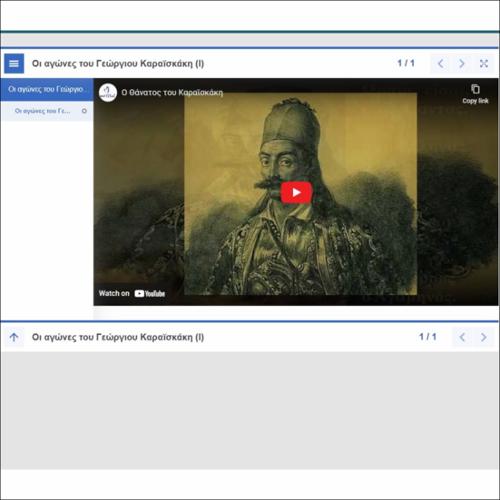The width and height of the screenshot is (500, 500).
Task: Go to previous page in bottom footer
Action: (x=462, y=337)
